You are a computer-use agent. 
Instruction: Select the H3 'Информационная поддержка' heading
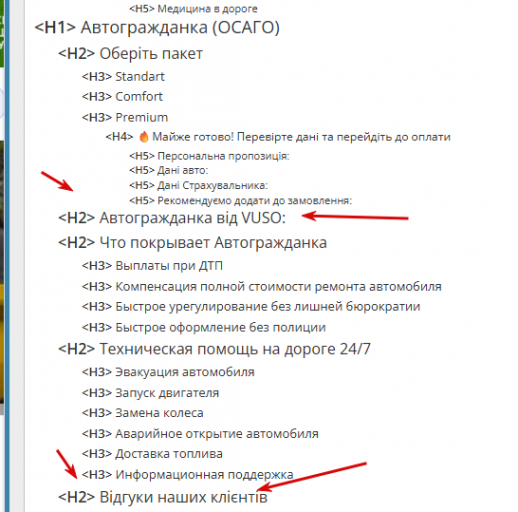point(187,475)
